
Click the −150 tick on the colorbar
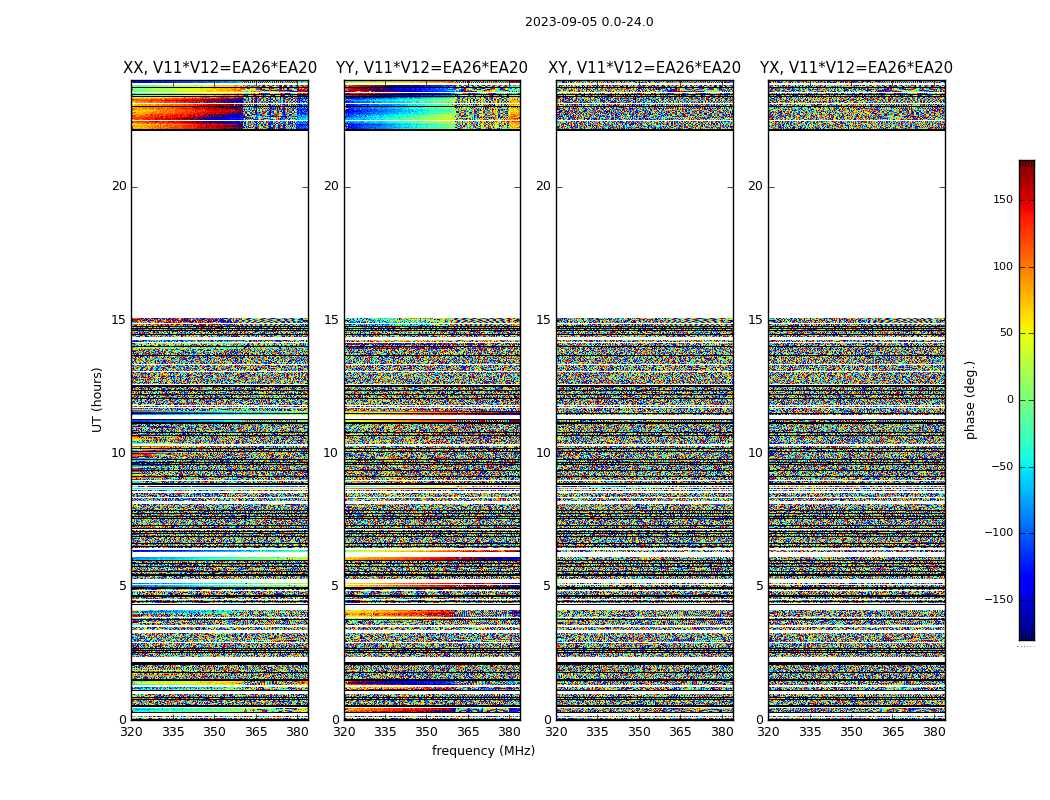pyautogui.click(x=999, y=600)
